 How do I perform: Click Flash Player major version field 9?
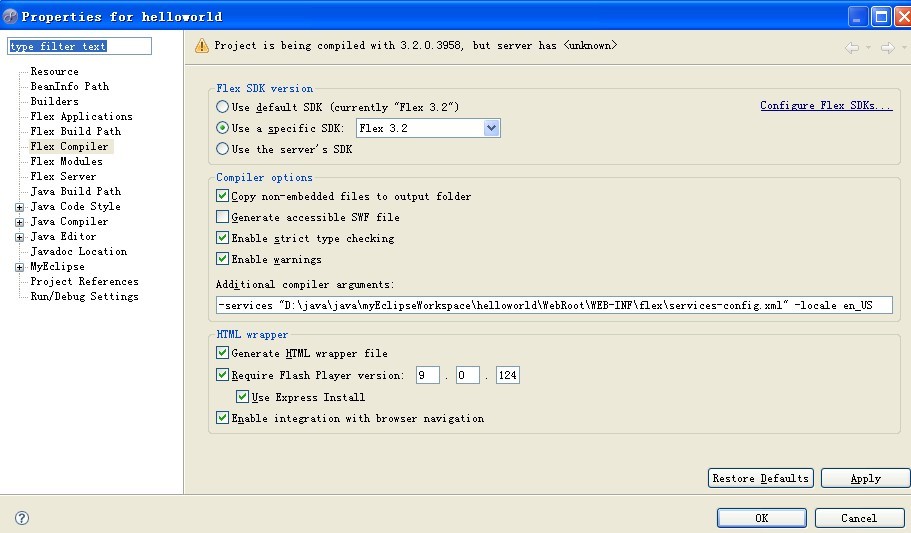point(428,375)
